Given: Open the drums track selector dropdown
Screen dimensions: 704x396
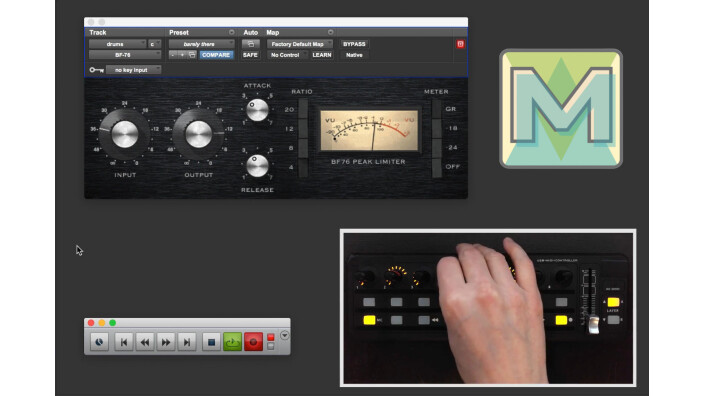Looking at the screenshot, I should [118, 44].
